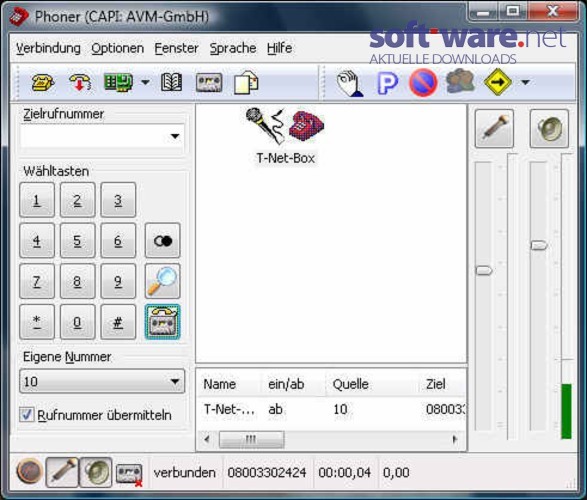Viewport: 587px width, 500px height.
Task: Click the blue P park call icon
Action: [x=387, y=83]
